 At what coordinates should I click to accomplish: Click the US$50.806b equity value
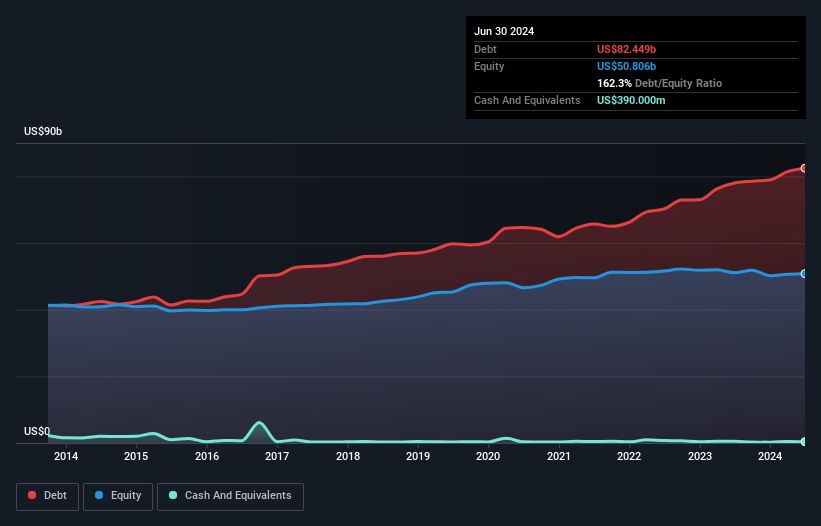(626, 66)
